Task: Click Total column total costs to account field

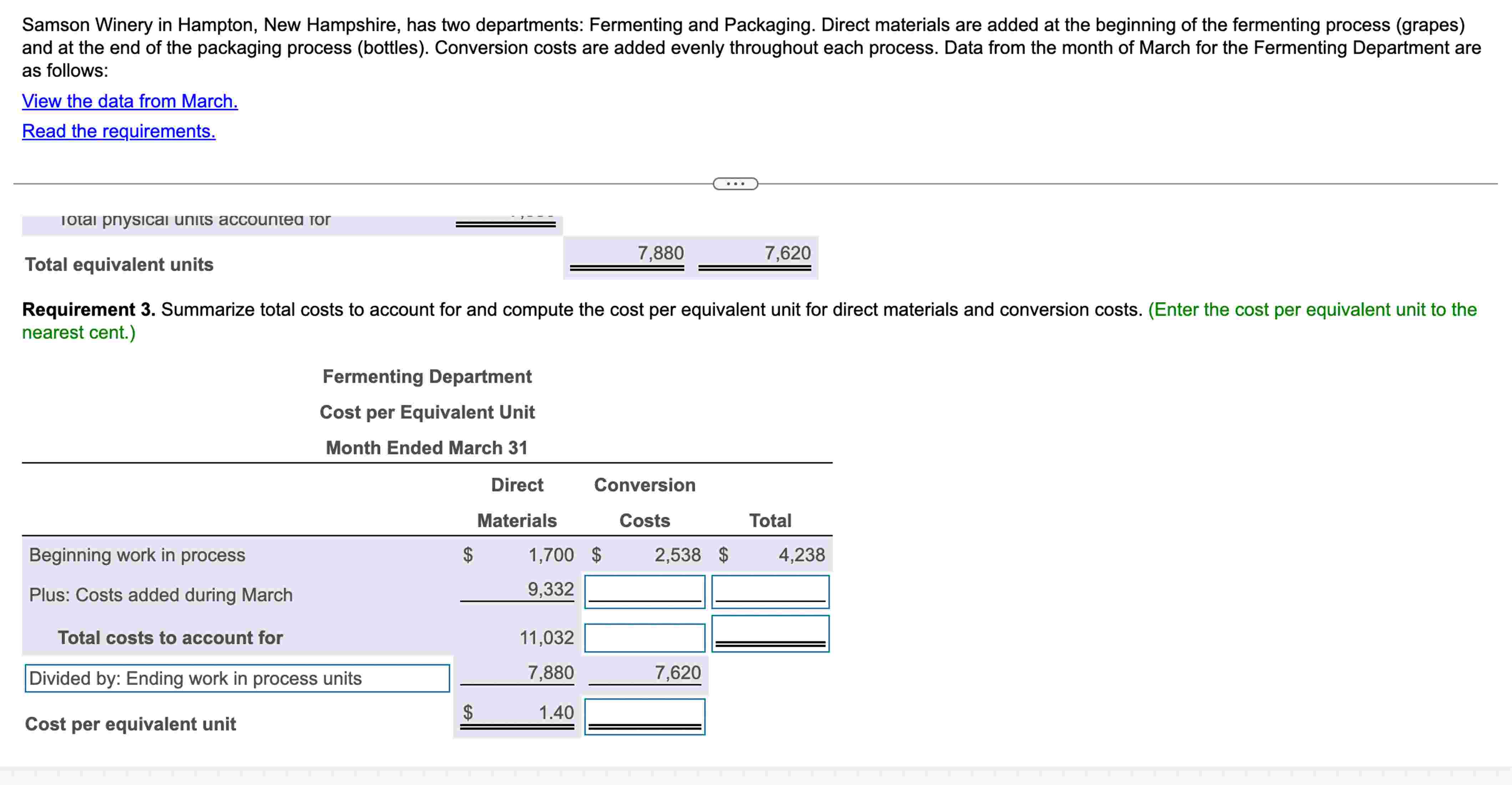Action: click(770, 633)
